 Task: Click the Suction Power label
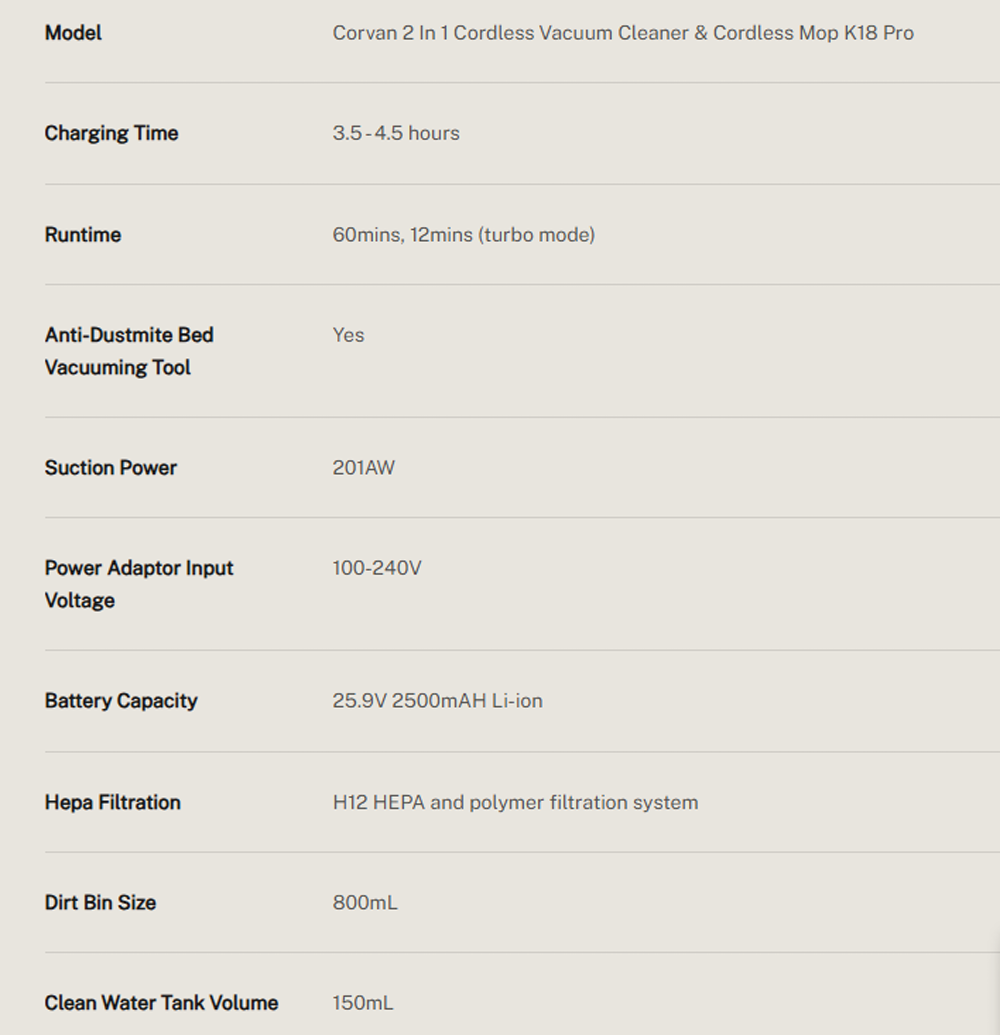(x=110, y=468)
